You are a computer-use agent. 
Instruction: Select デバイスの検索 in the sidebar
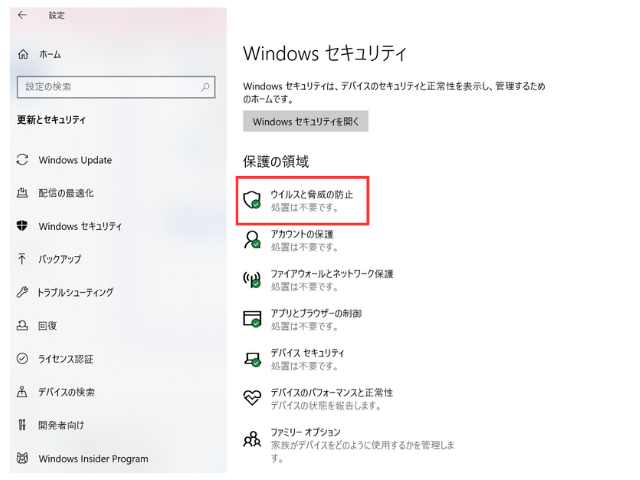(66, 392)
